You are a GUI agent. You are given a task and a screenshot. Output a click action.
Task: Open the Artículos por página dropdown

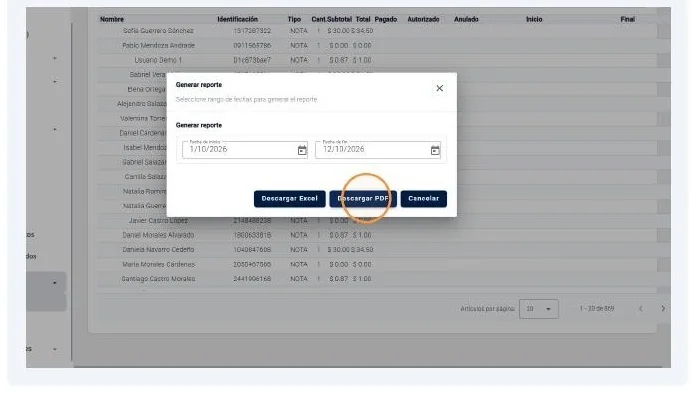coord(539,309)
